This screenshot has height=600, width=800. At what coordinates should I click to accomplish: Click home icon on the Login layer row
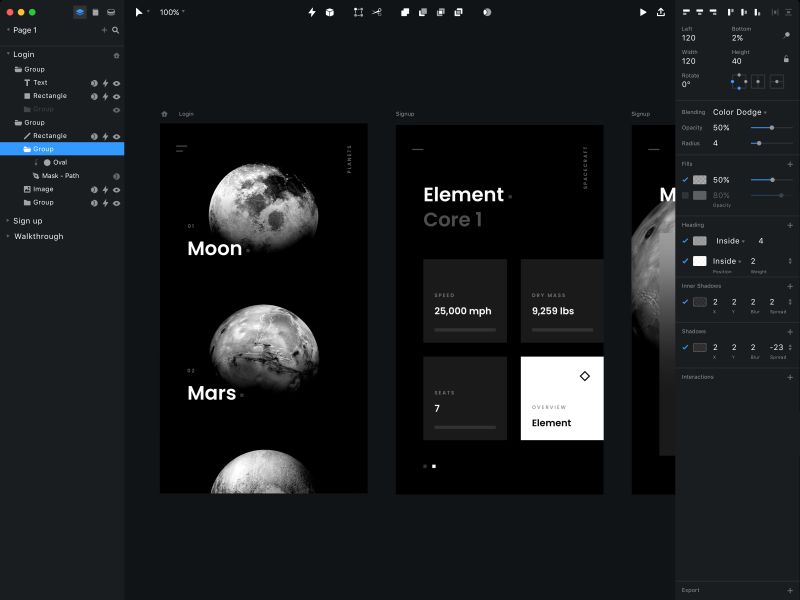[116, 55]
